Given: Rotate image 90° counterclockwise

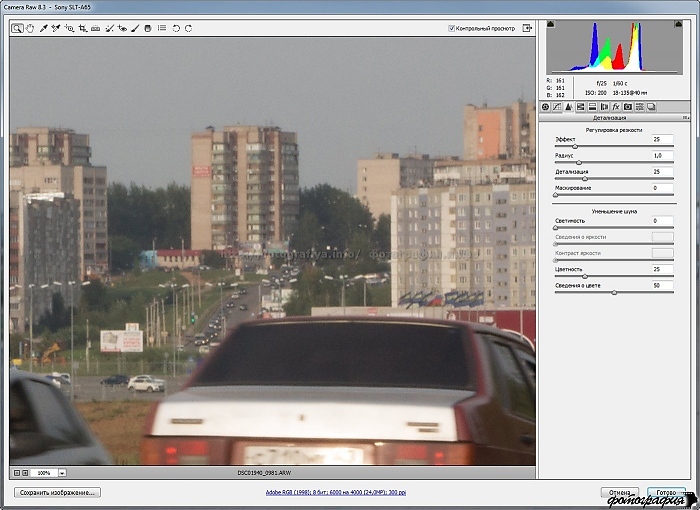Looking at the screenshot, I should point(176,29).
